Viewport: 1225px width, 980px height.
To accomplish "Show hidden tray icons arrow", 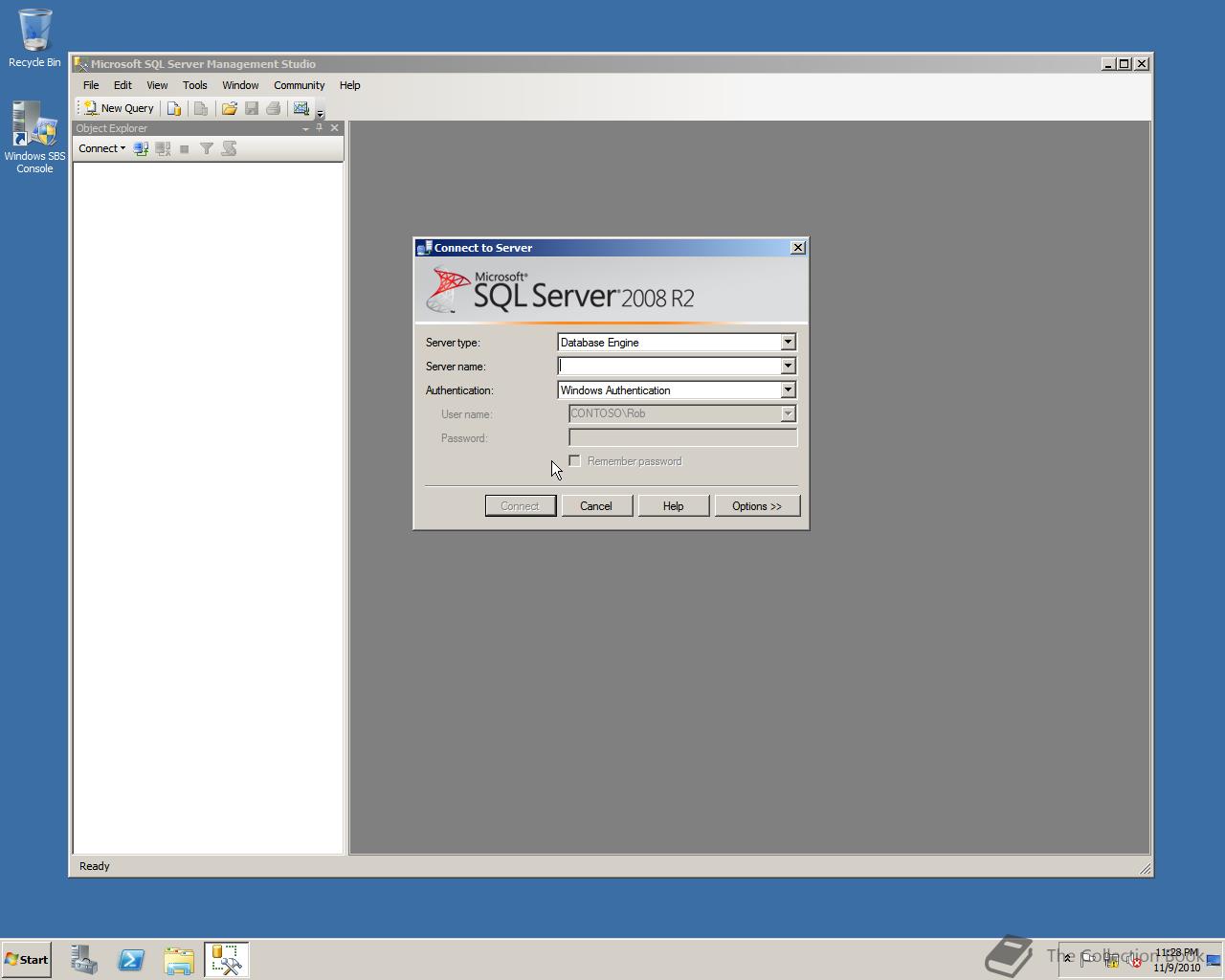I will coord(1068,959).
